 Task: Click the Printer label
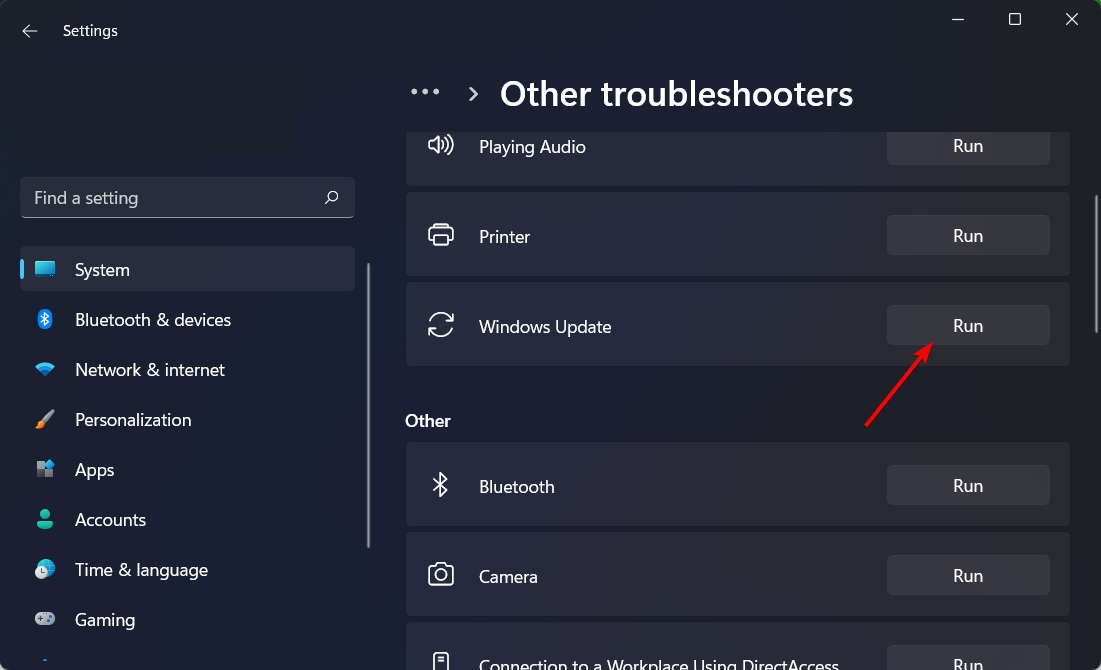[504, 237]
